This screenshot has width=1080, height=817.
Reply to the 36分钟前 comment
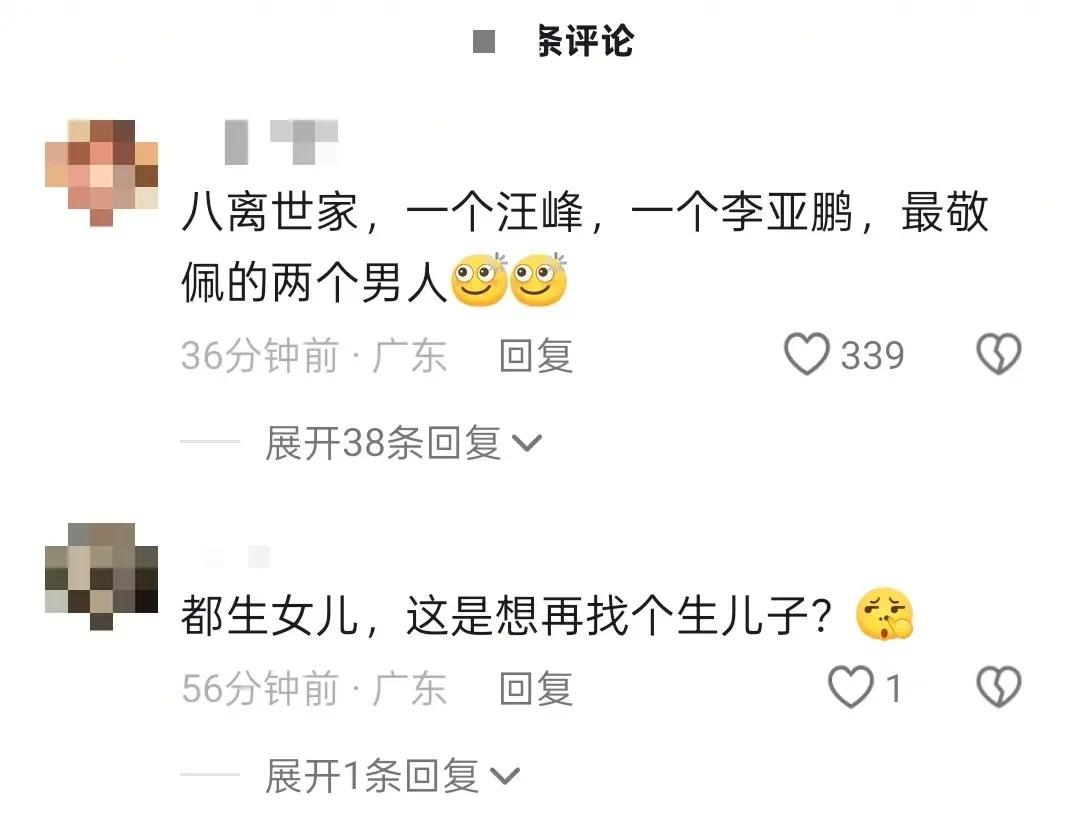pos(536,355)
